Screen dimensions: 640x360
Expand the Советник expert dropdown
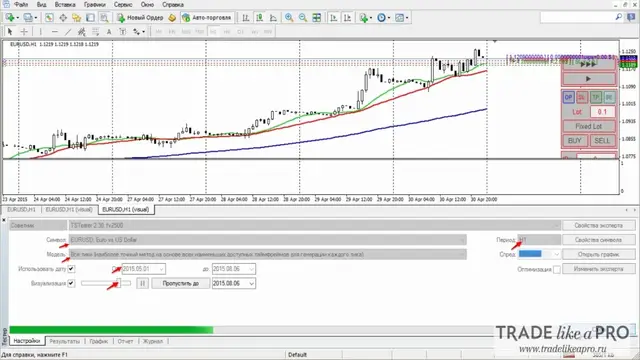pos(556,225)
